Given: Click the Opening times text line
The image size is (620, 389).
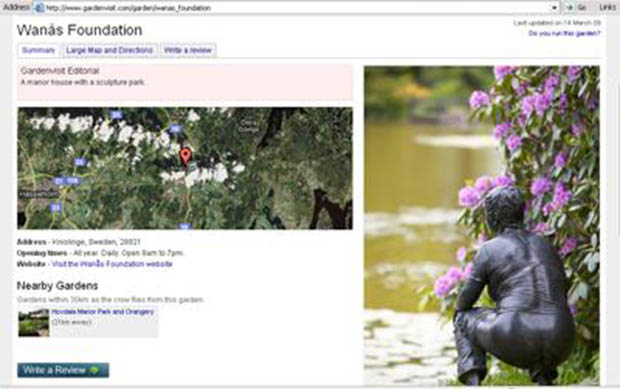Looking at the screenshot, I should pos(100,253).
